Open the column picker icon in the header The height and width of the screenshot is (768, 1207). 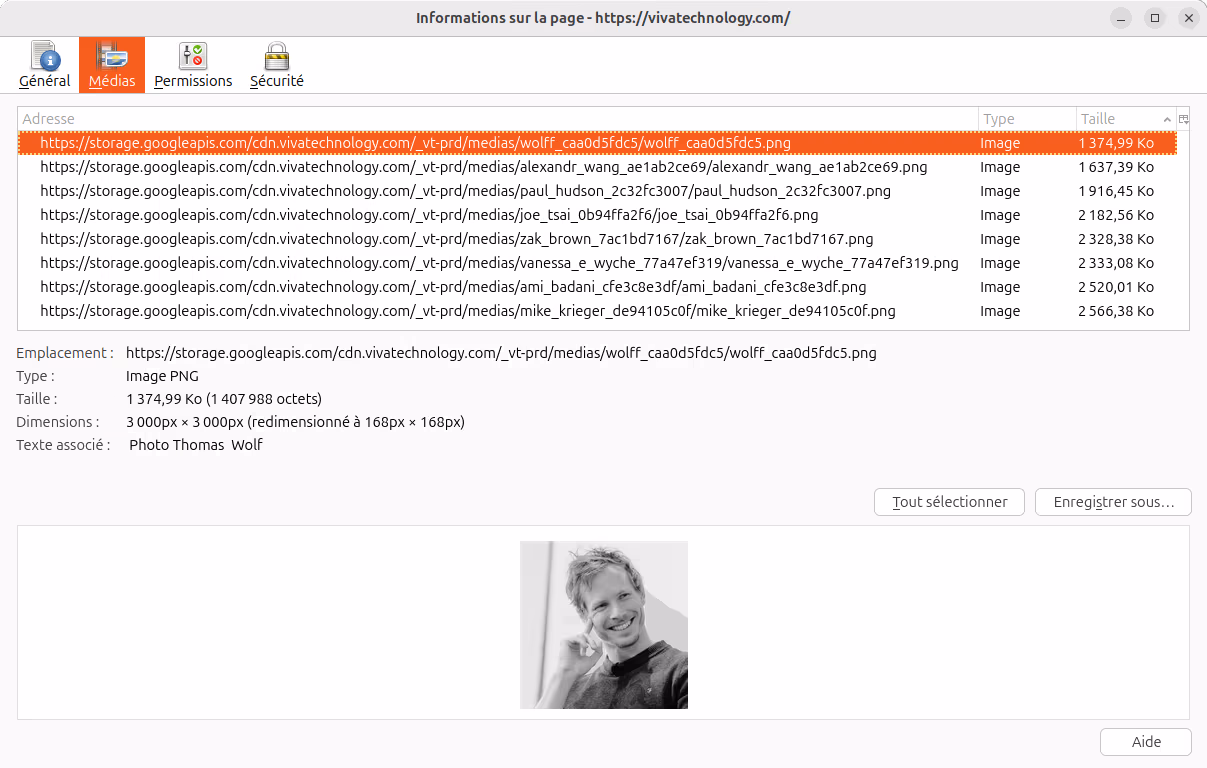click(1183, 119)
